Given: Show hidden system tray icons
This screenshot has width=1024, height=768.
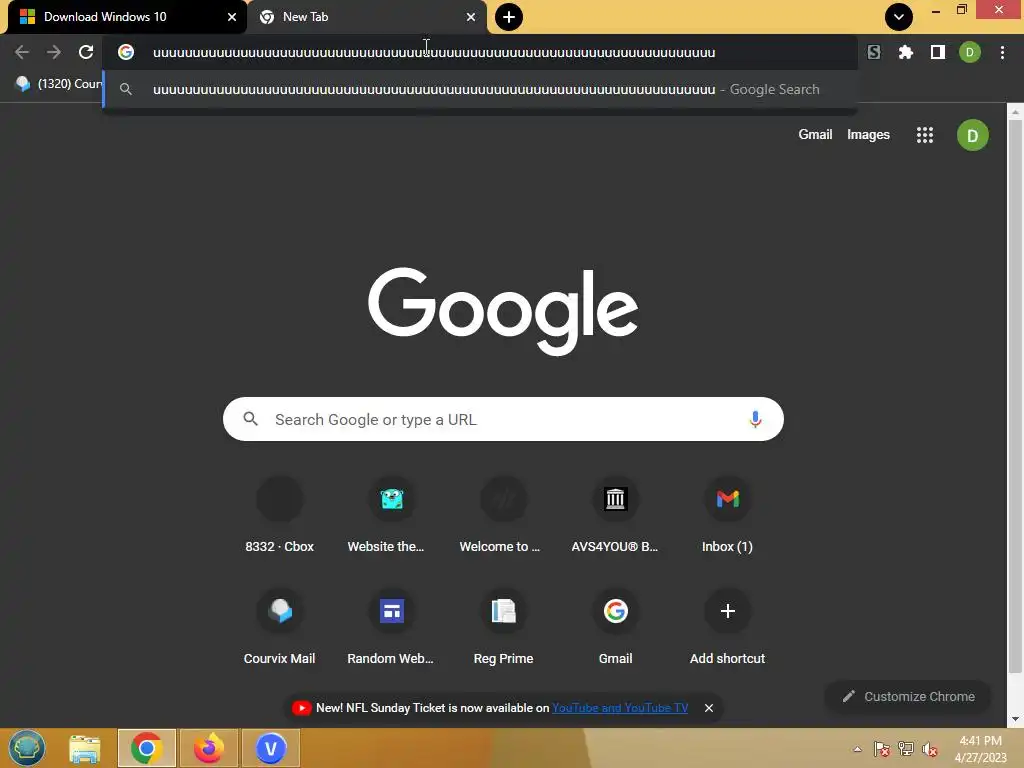Looking at the screenshot, I should [x=857, y=749].
